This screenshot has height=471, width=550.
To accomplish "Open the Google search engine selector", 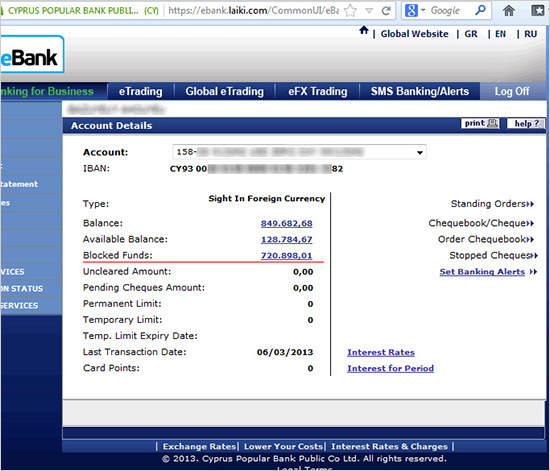I will click(415, 11).
